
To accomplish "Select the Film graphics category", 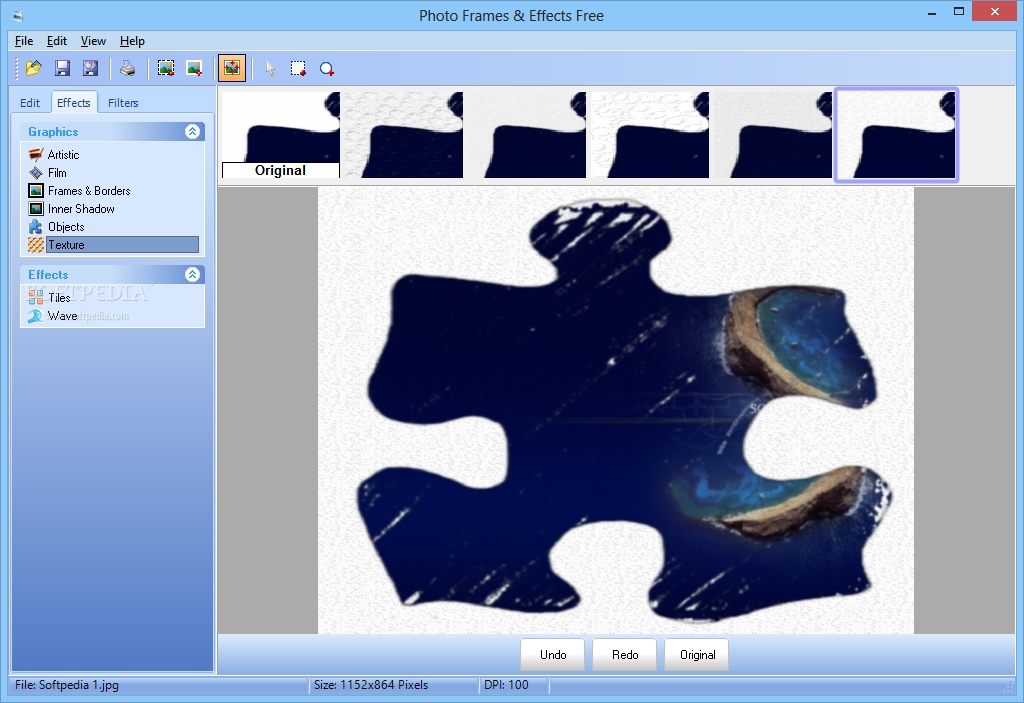I will click(x=57, y=172).
